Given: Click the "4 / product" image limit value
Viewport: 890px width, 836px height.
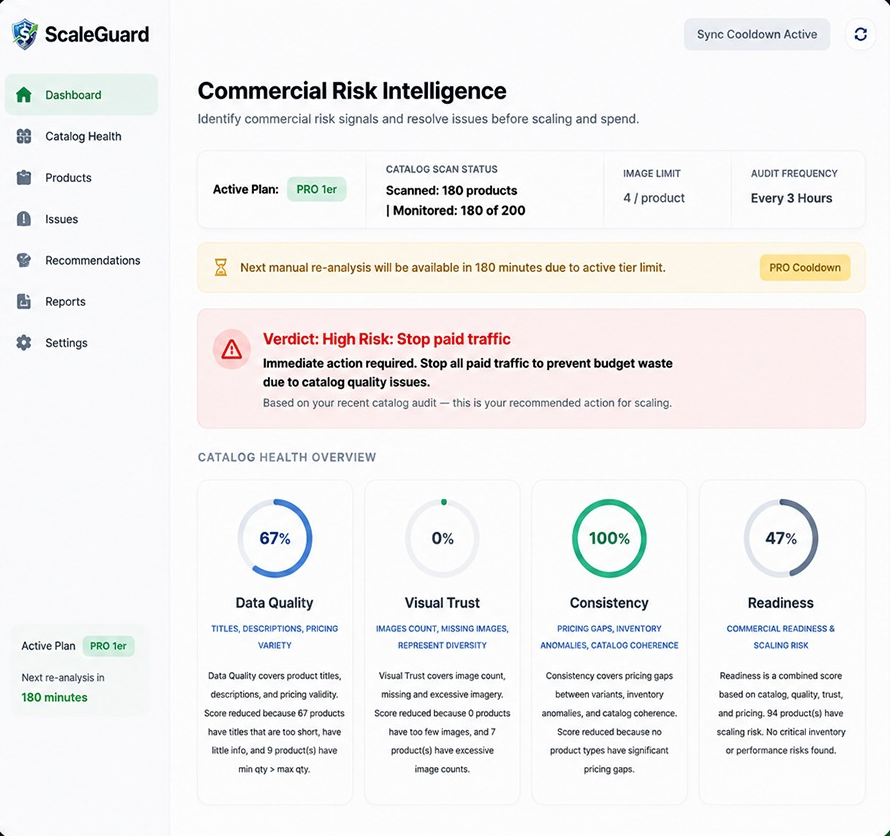Looking at the screenshot, I should [x=654, y=198].
